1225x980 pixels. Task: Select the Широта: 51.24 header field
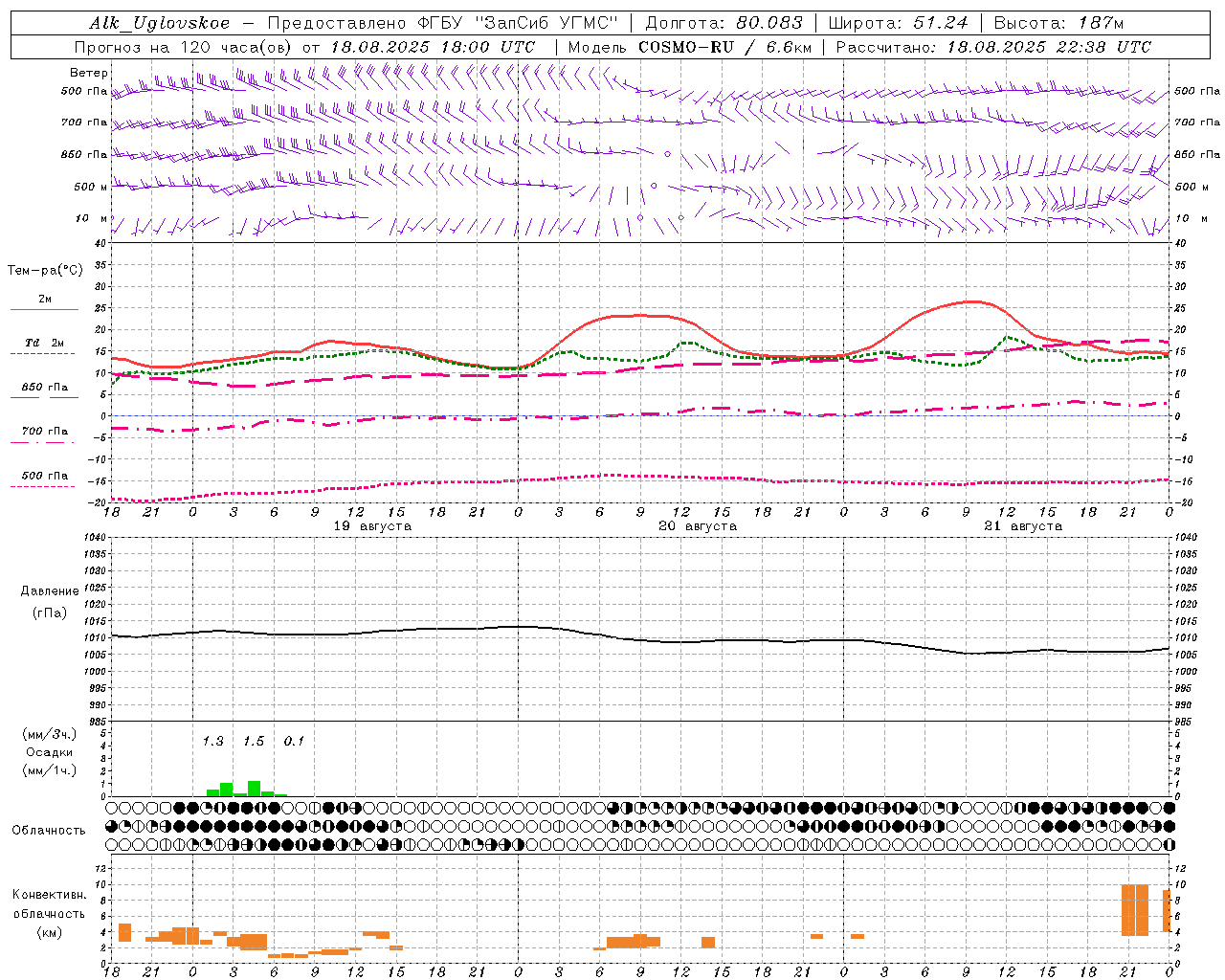tap(898, 23)
